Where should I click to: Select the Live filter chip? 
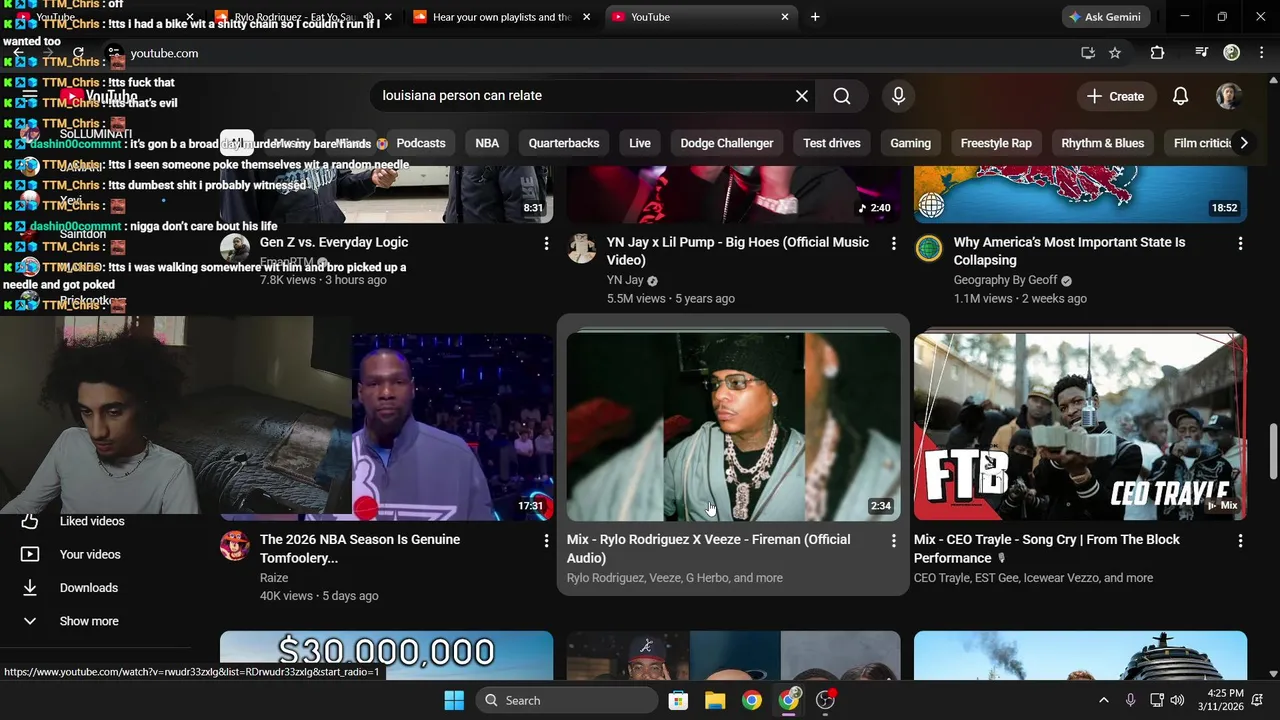(640, 143)
